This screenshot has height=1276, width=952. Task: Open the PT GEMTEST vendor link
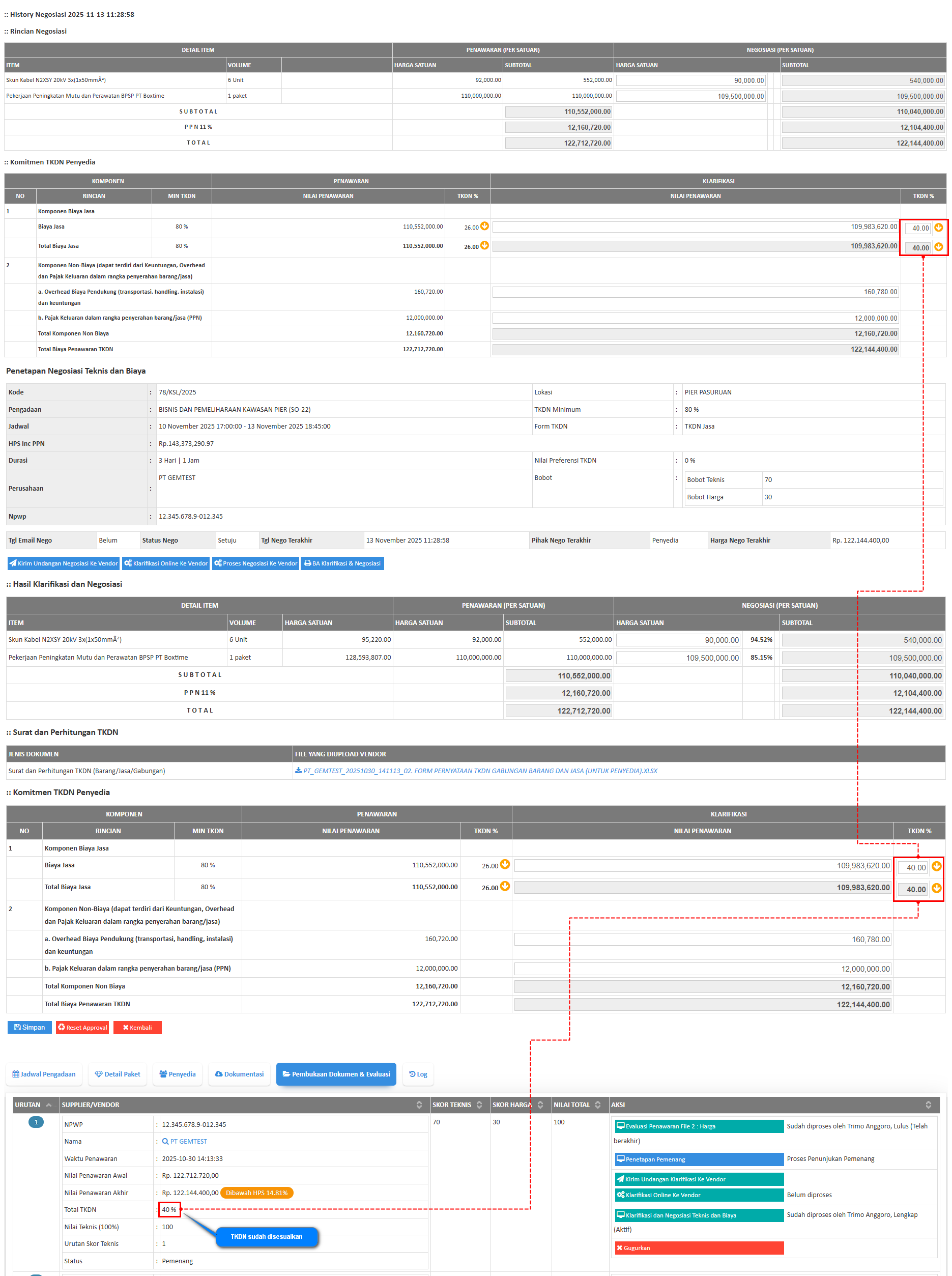tap(184, 1141)
